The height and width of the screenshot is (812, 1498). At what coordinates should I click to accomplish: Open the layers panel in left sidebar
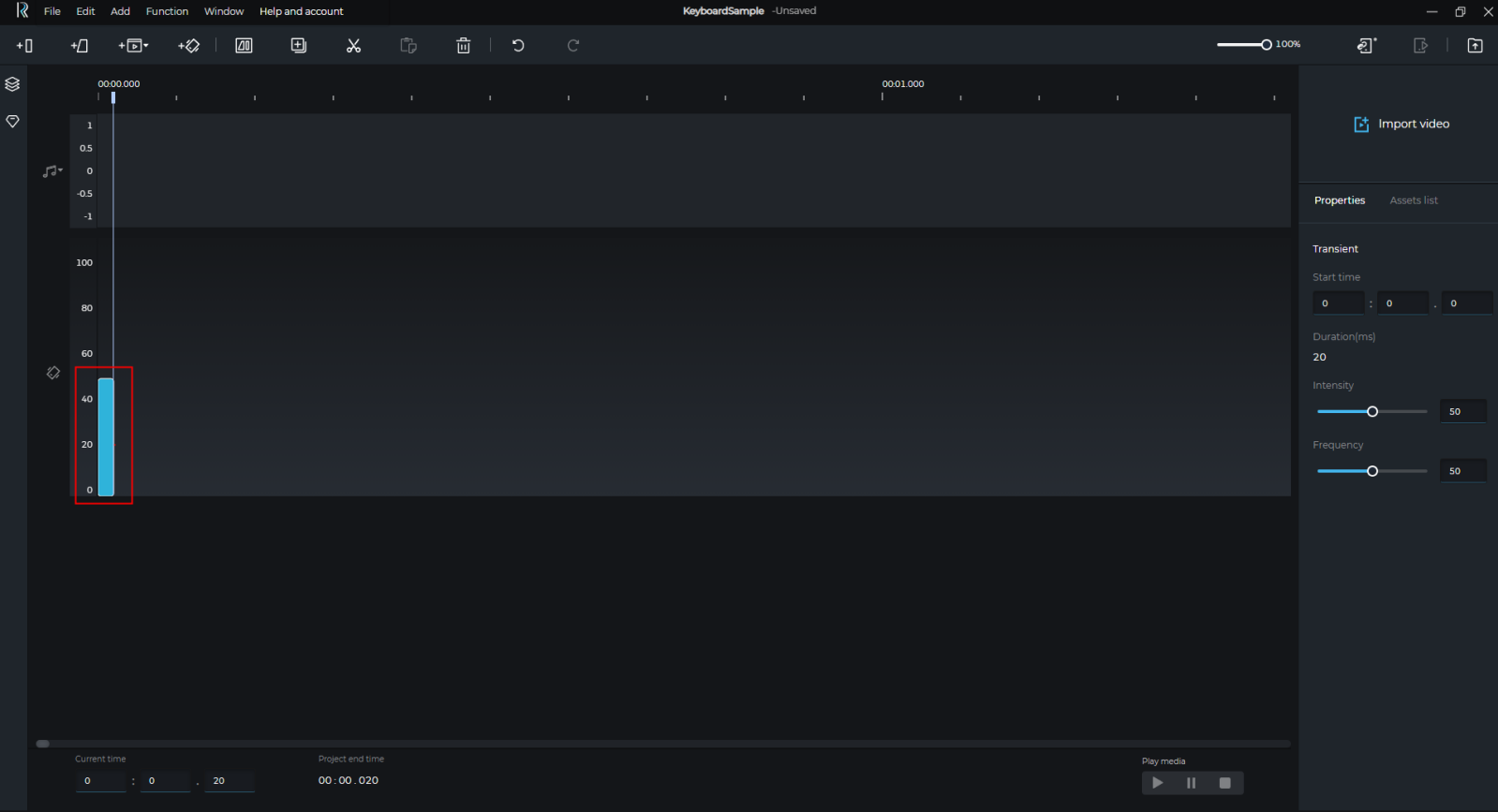point(13,84)
